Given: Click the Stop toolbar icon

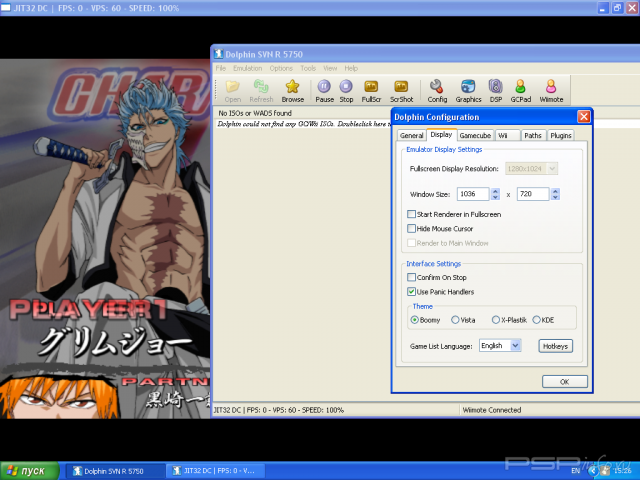Looking at the screenshot, I should (346, 87).
